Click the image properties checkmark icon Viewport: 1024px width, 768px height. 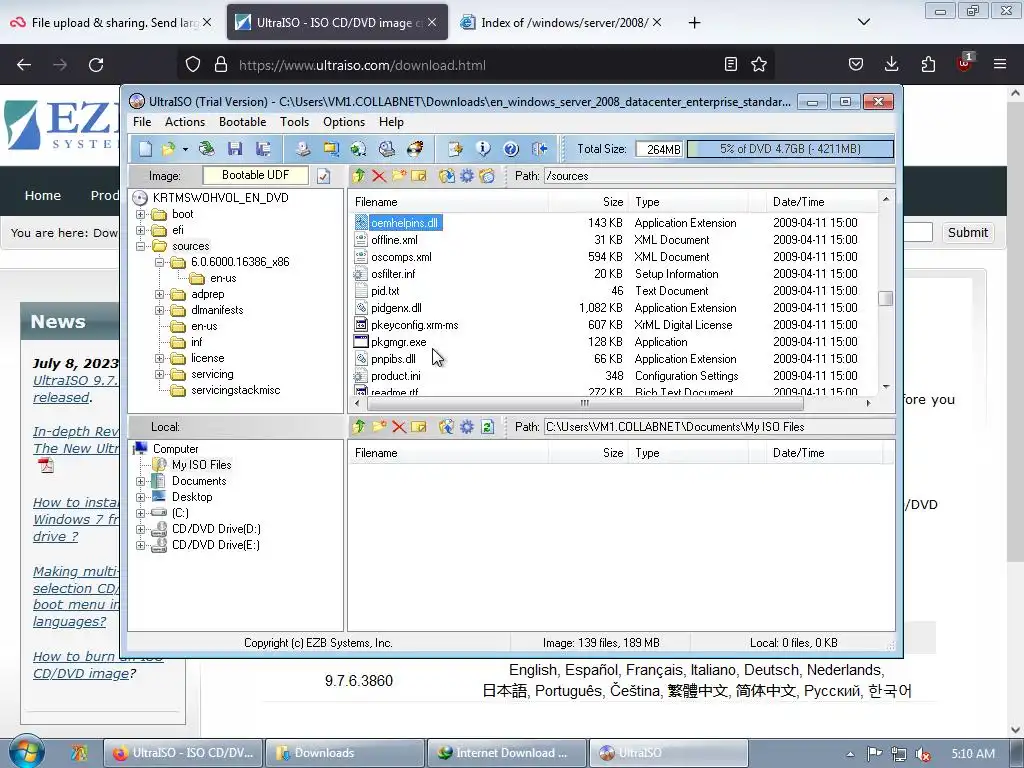click(x=323, y=176)
